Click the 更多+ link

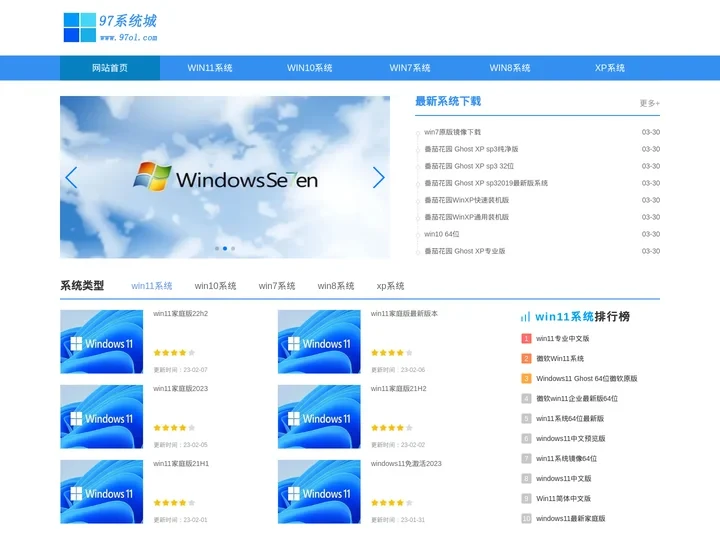(x=650, y=103)
